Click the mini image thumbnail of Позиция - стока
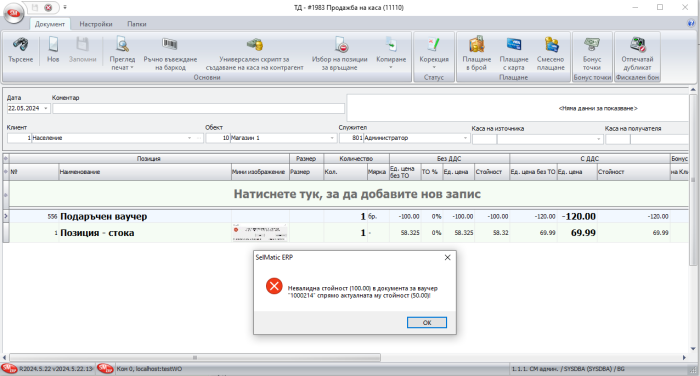Viewport: 700px width, 376px height. [260, 233]
